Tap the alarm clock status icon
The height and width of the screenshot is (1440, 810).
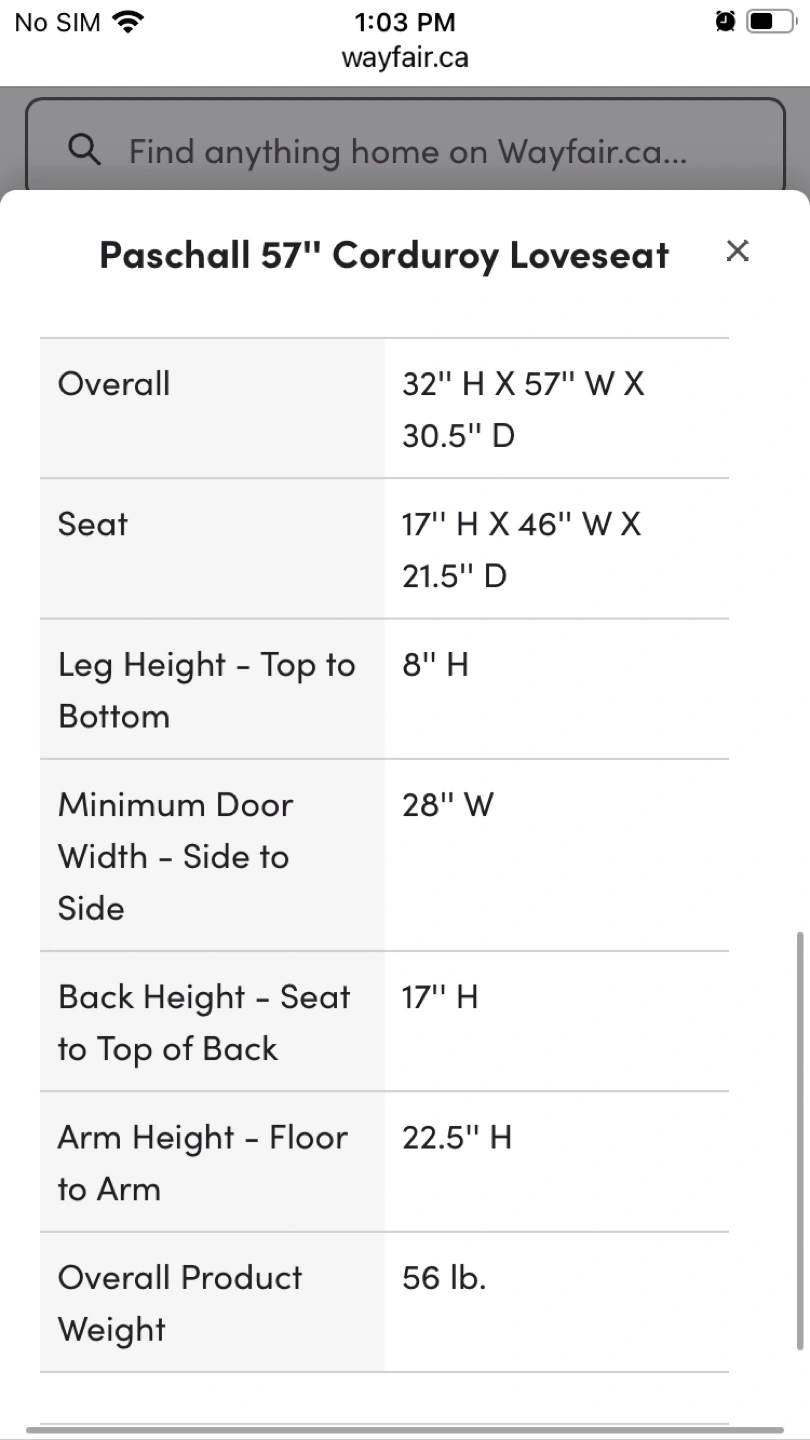[725, 21]
